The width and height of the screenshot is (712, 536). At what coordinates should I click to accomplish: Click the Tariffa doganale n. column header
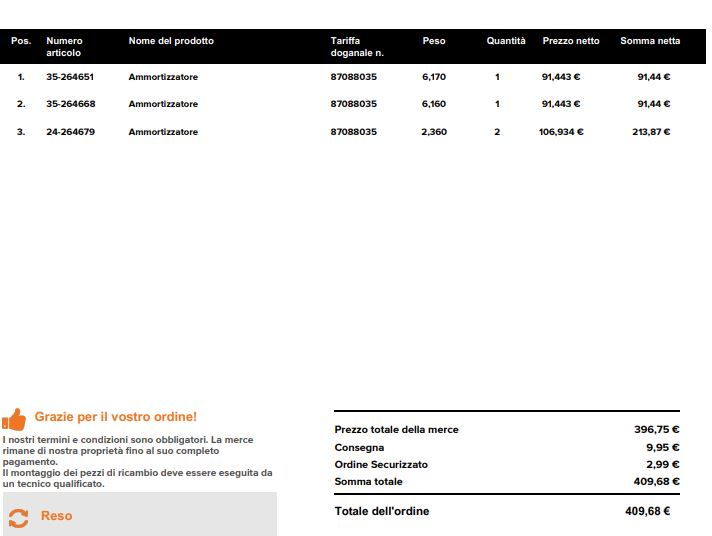click(357, 47)
